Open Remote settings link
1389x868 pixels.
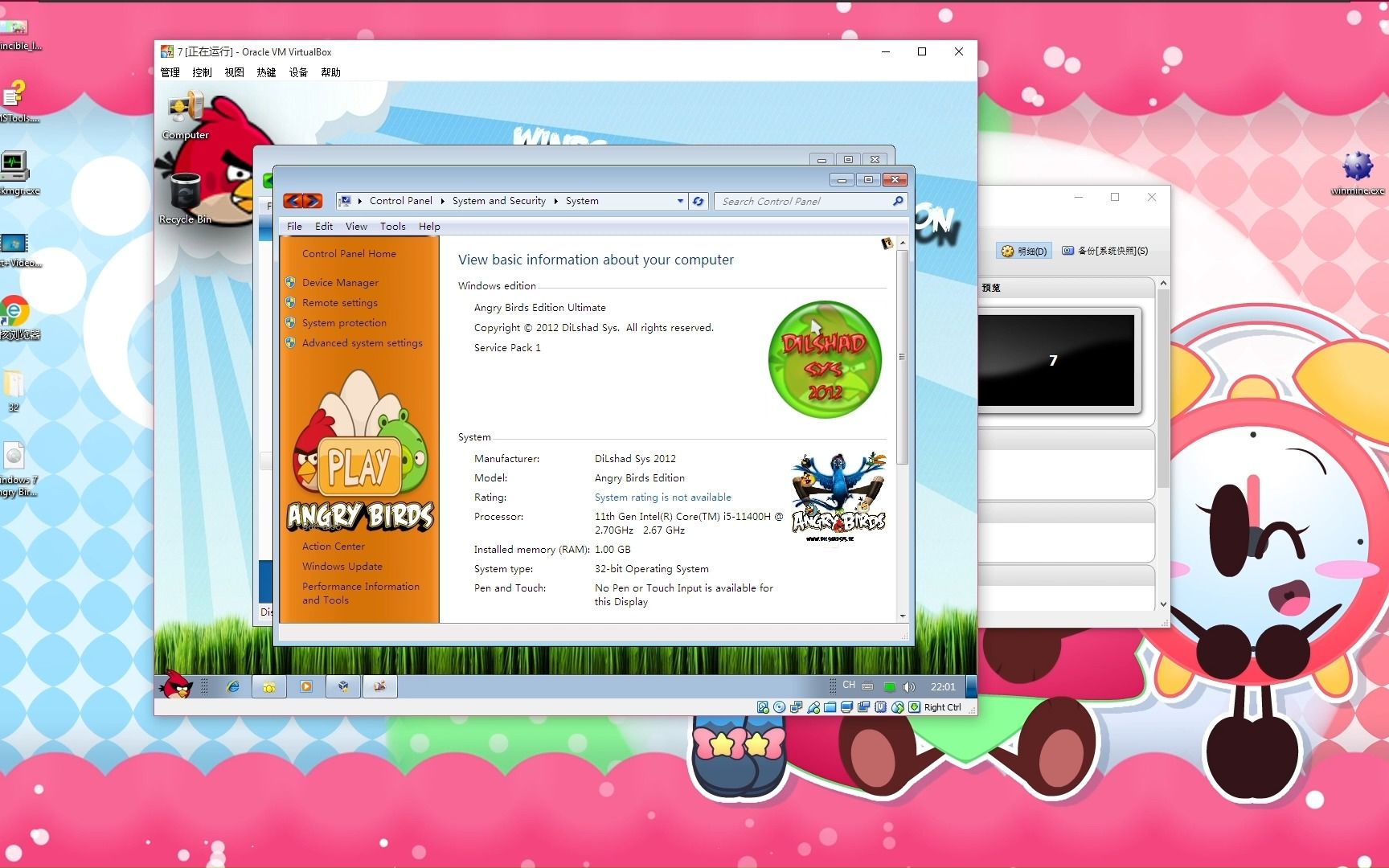[339, 303]
